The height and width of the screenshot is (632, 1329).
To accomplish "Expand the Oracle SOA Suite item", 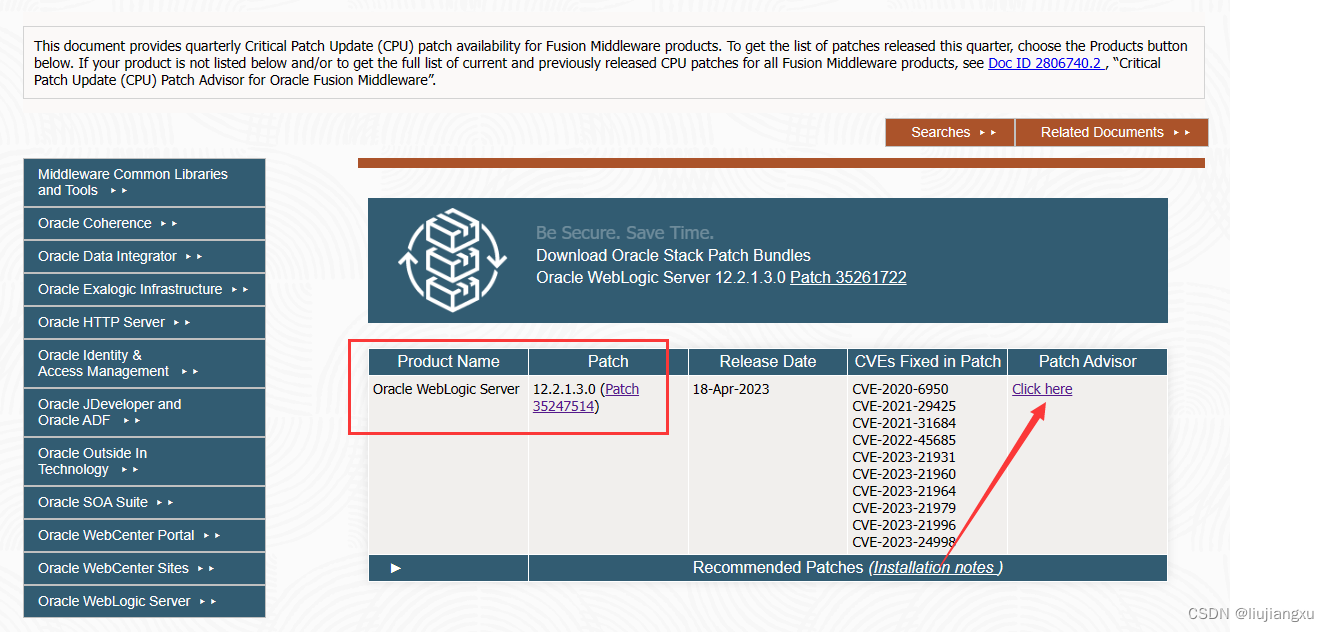I will tap(144, 502).
